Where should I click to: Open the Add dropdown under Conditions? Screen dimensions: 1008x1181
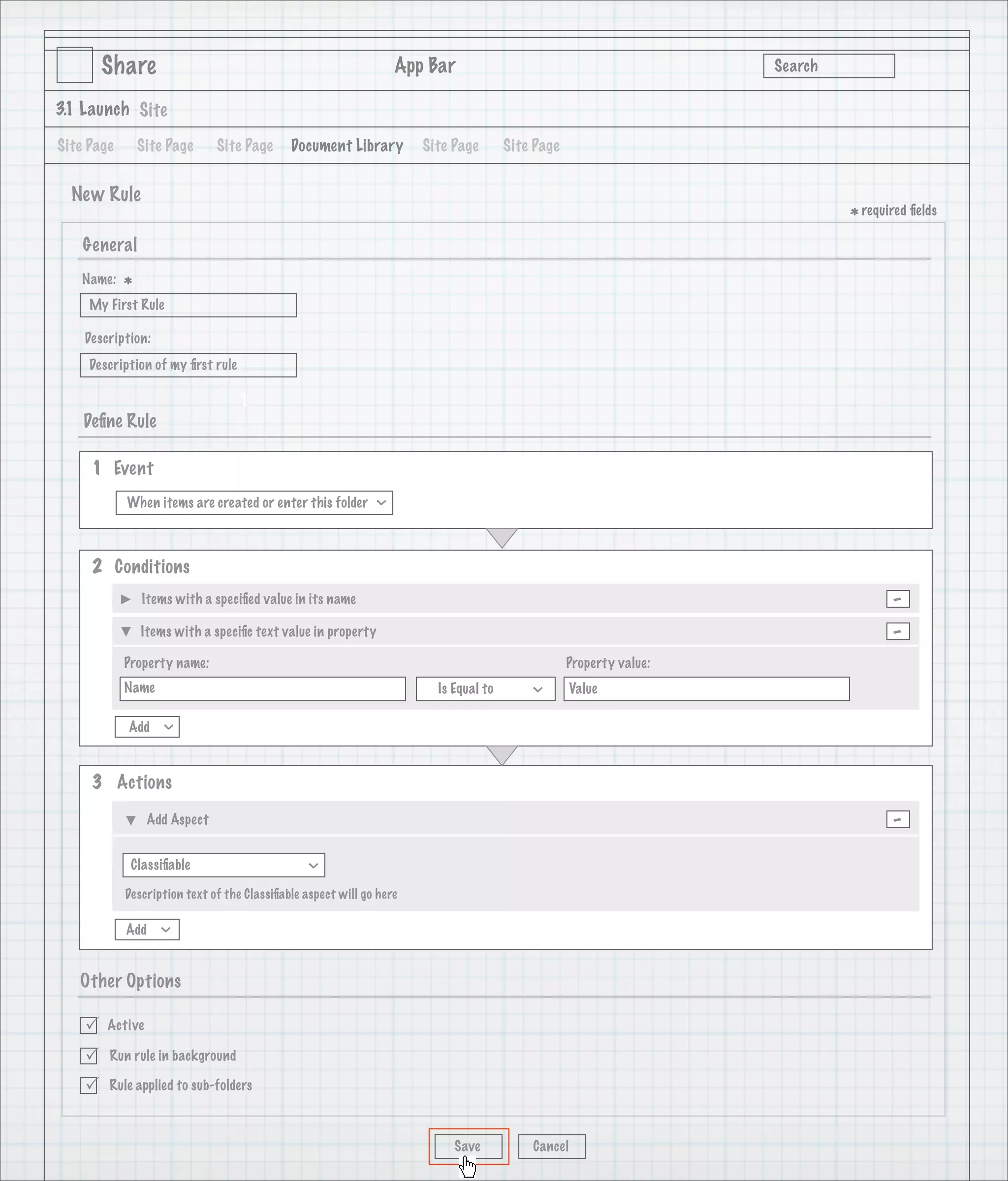pos(147,727)
